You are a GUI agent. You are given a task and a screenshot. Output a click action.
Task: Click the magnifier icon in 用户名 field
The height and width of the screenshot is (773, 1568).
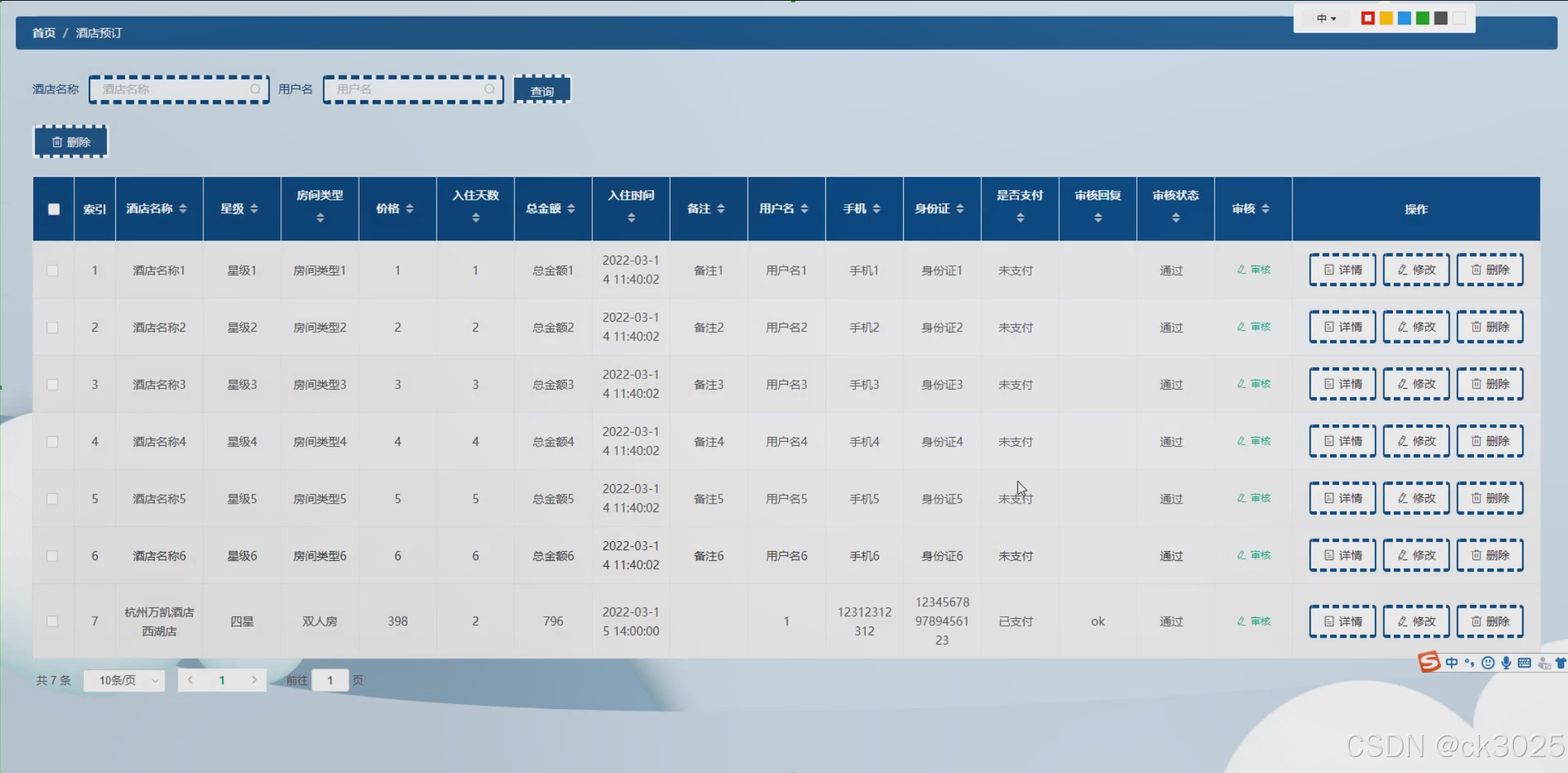[x=489, y=89]
